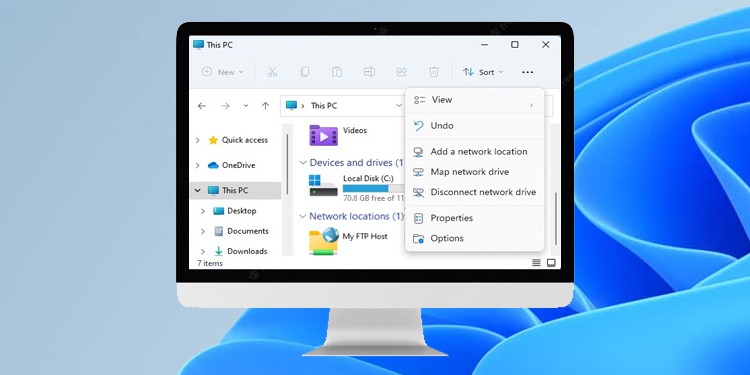Expand the Documents tree node
750x375 pixels.
(203, 231)
